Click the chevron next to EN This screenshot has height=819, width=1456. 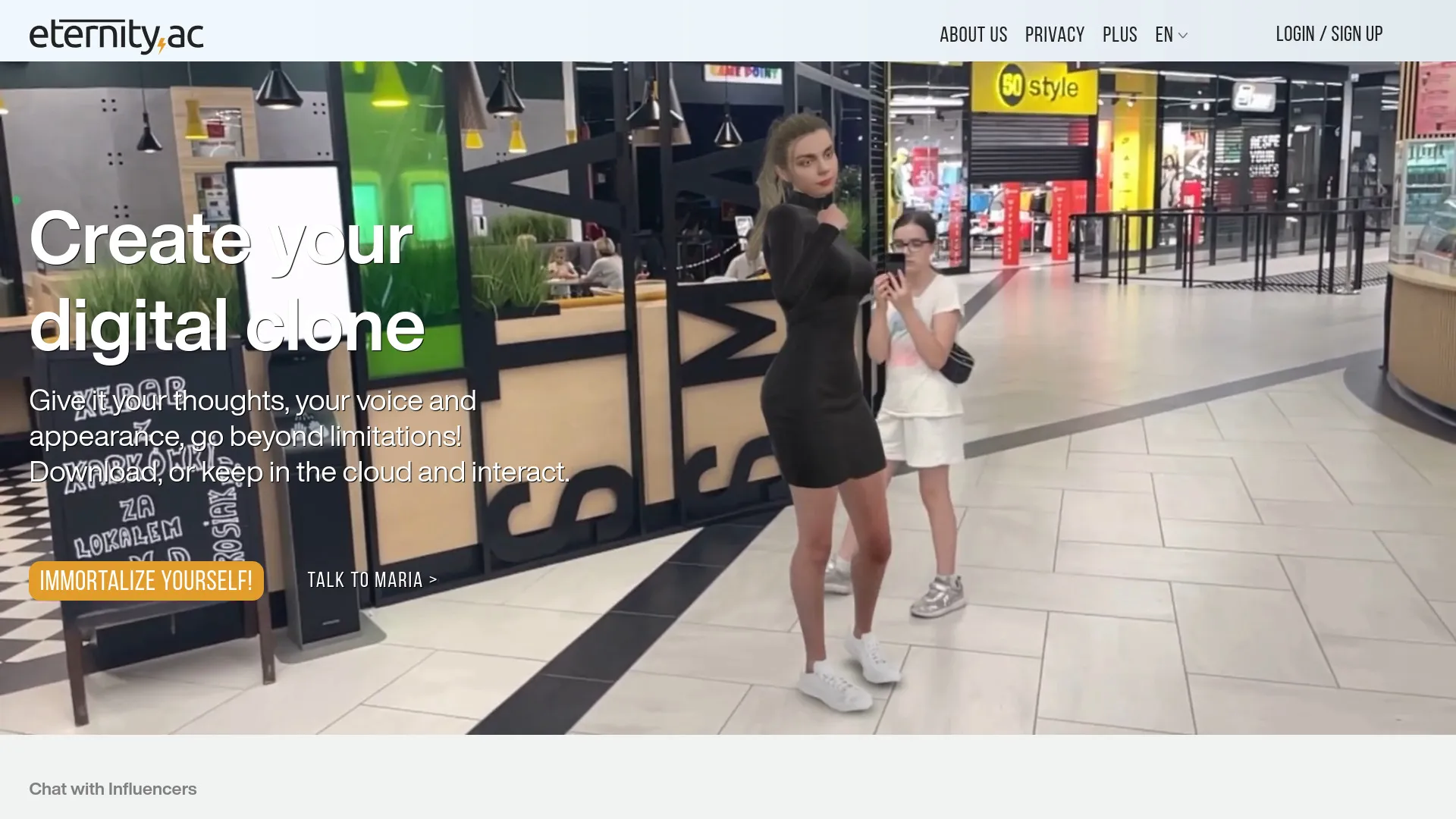coord(1183,36)
